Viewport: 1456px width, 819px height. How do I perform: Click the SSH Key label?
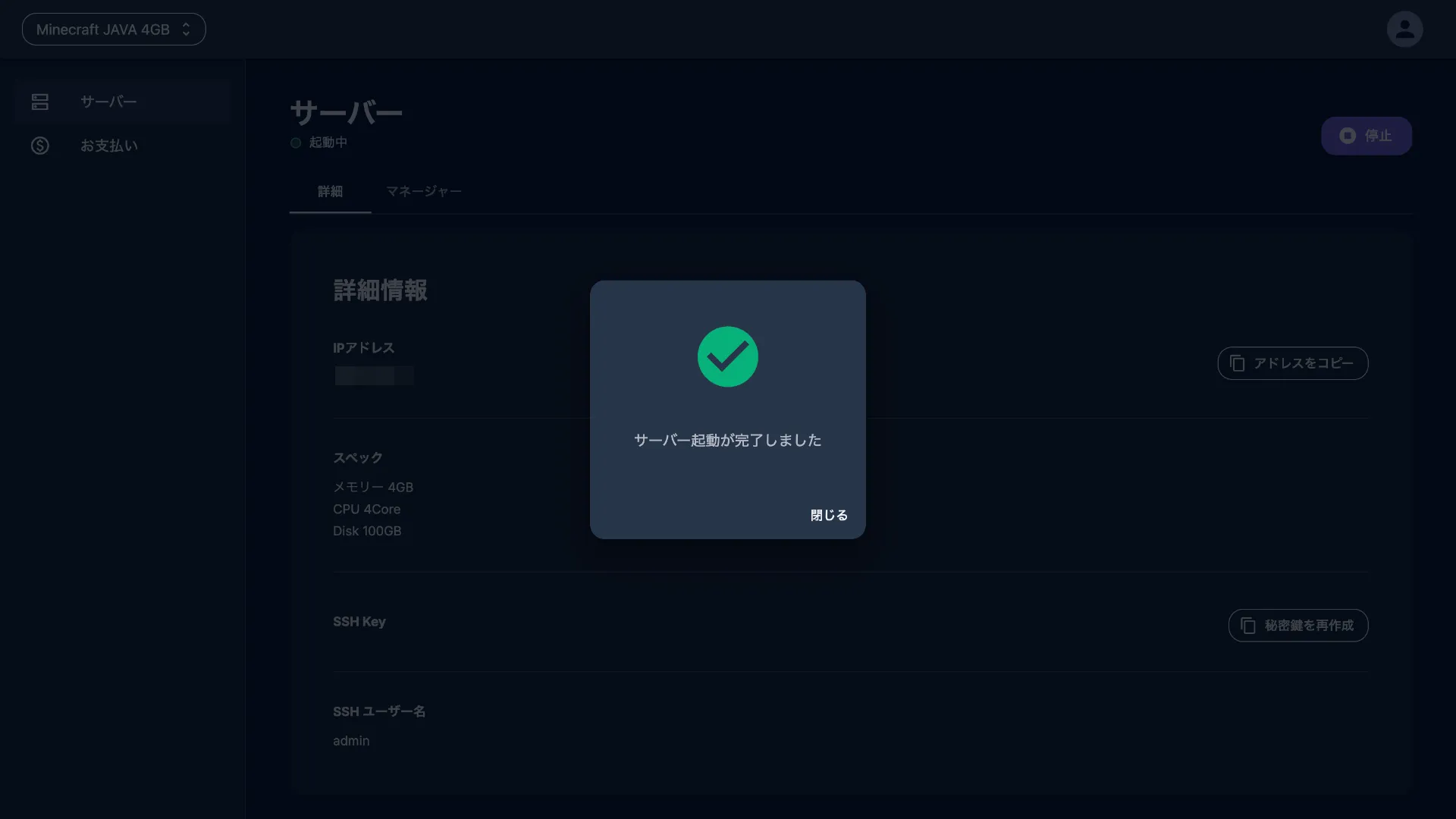coord(359,622)
